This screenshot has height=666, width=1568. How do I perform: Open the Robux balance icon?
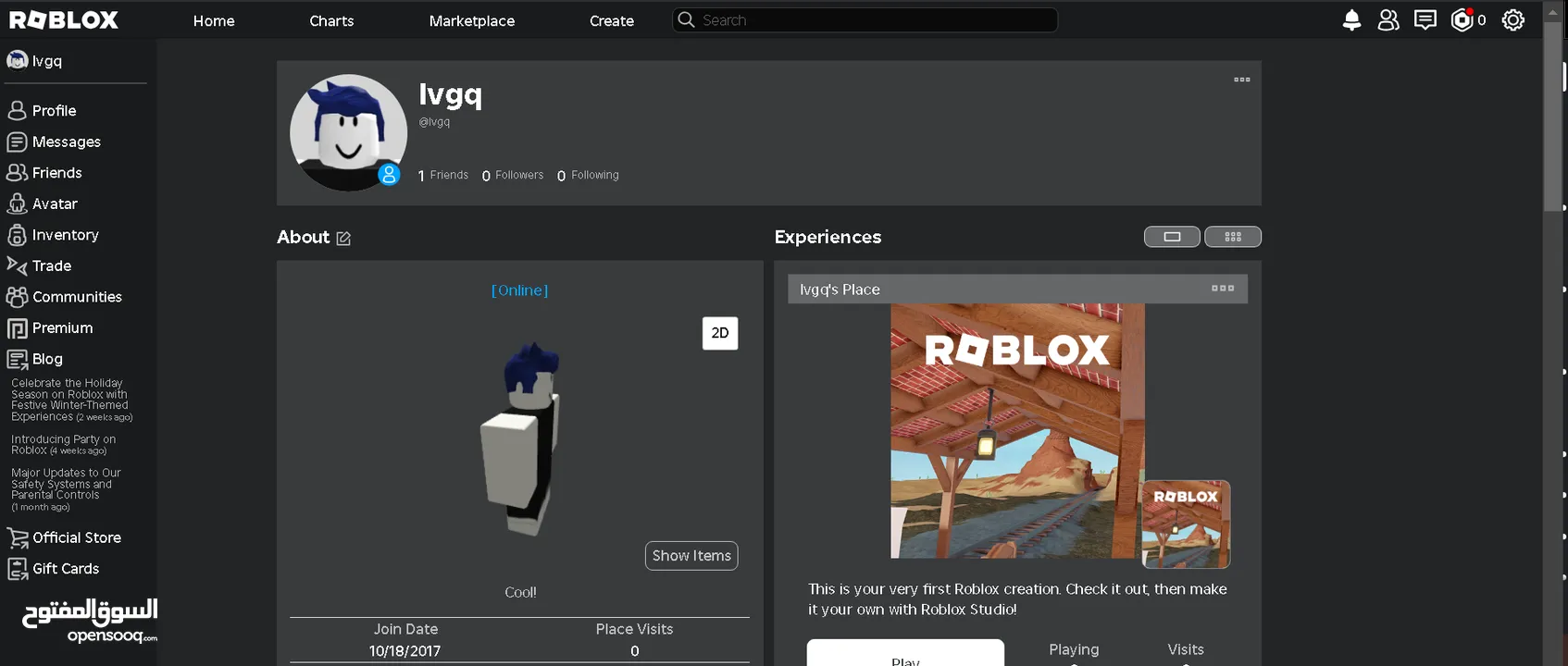pyautogui.click(x=1462, y=20)
